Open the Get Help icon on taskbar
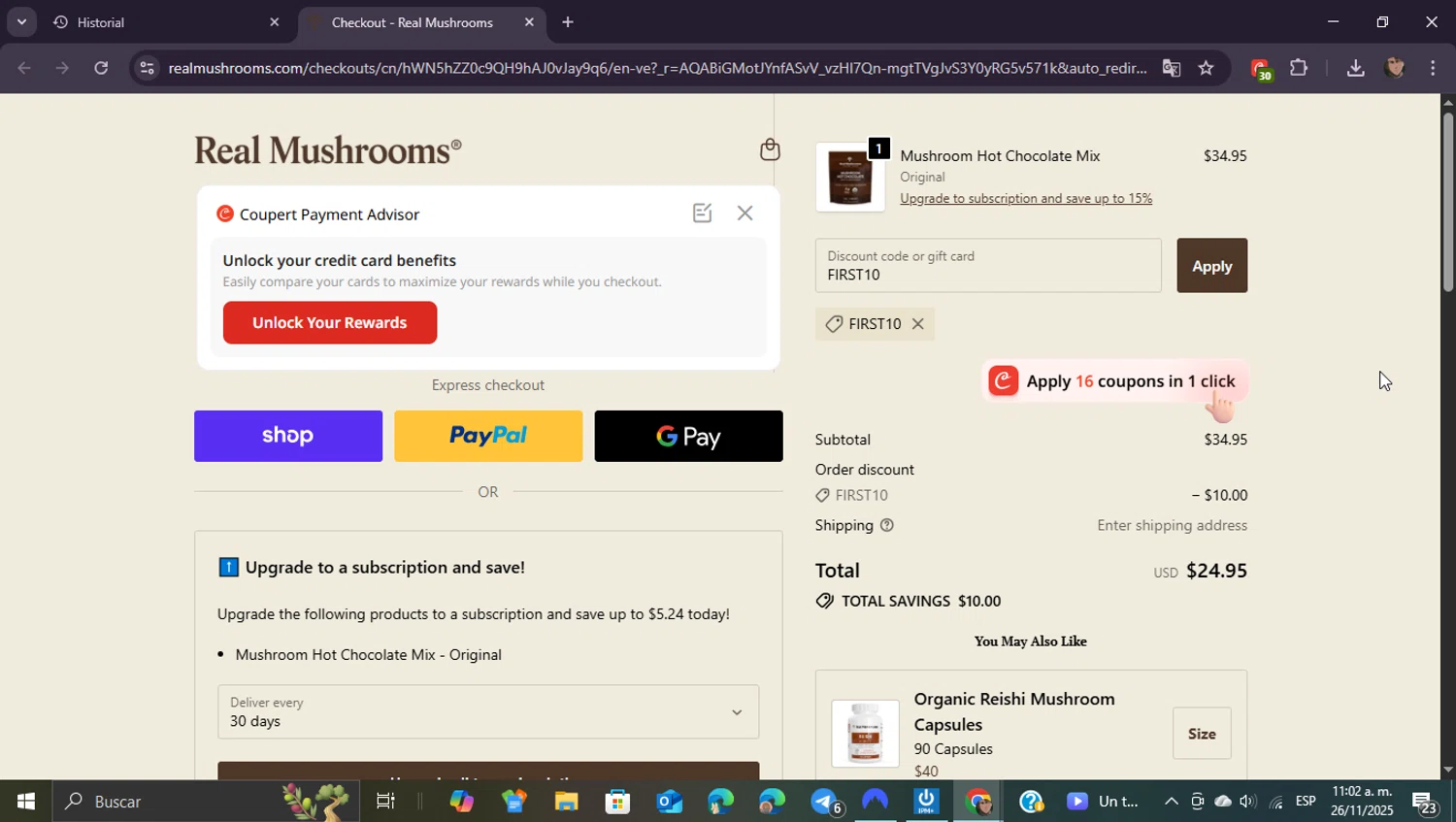Screen dimensions: 1456x822 1031,802
